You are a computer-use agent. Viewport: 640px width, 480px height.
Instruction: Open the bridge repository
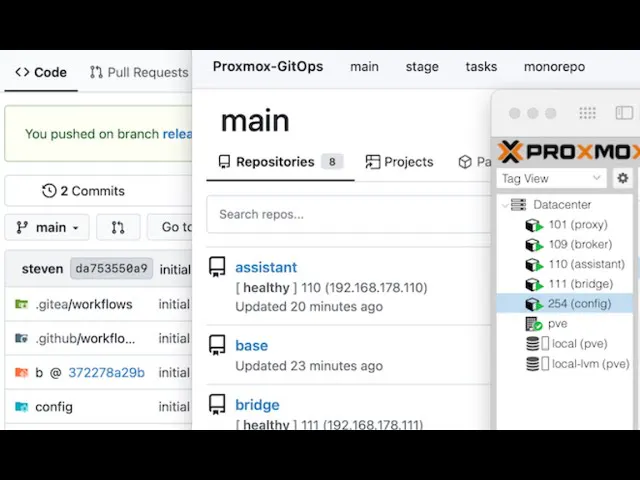click(257, 405)
